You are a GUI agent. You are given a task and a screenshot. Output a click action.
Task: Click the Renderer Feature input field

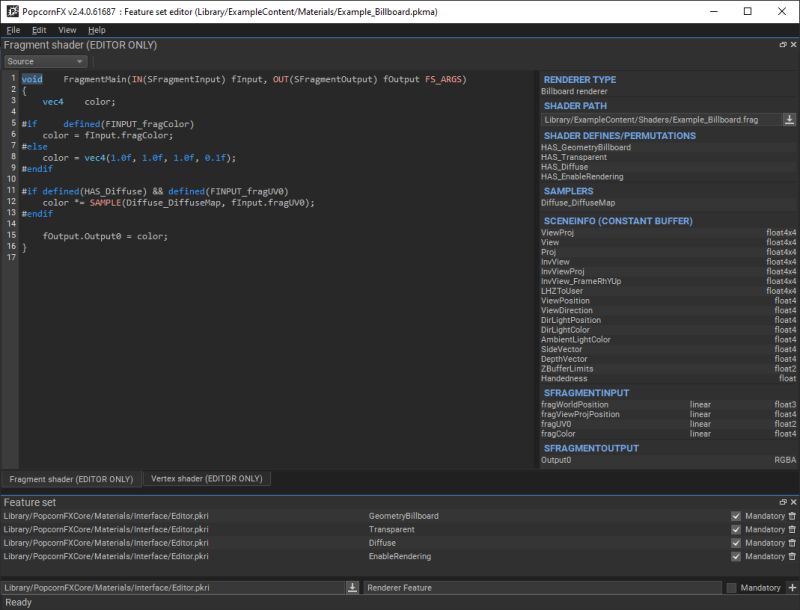pyautogui.click(x=542, y=588)
